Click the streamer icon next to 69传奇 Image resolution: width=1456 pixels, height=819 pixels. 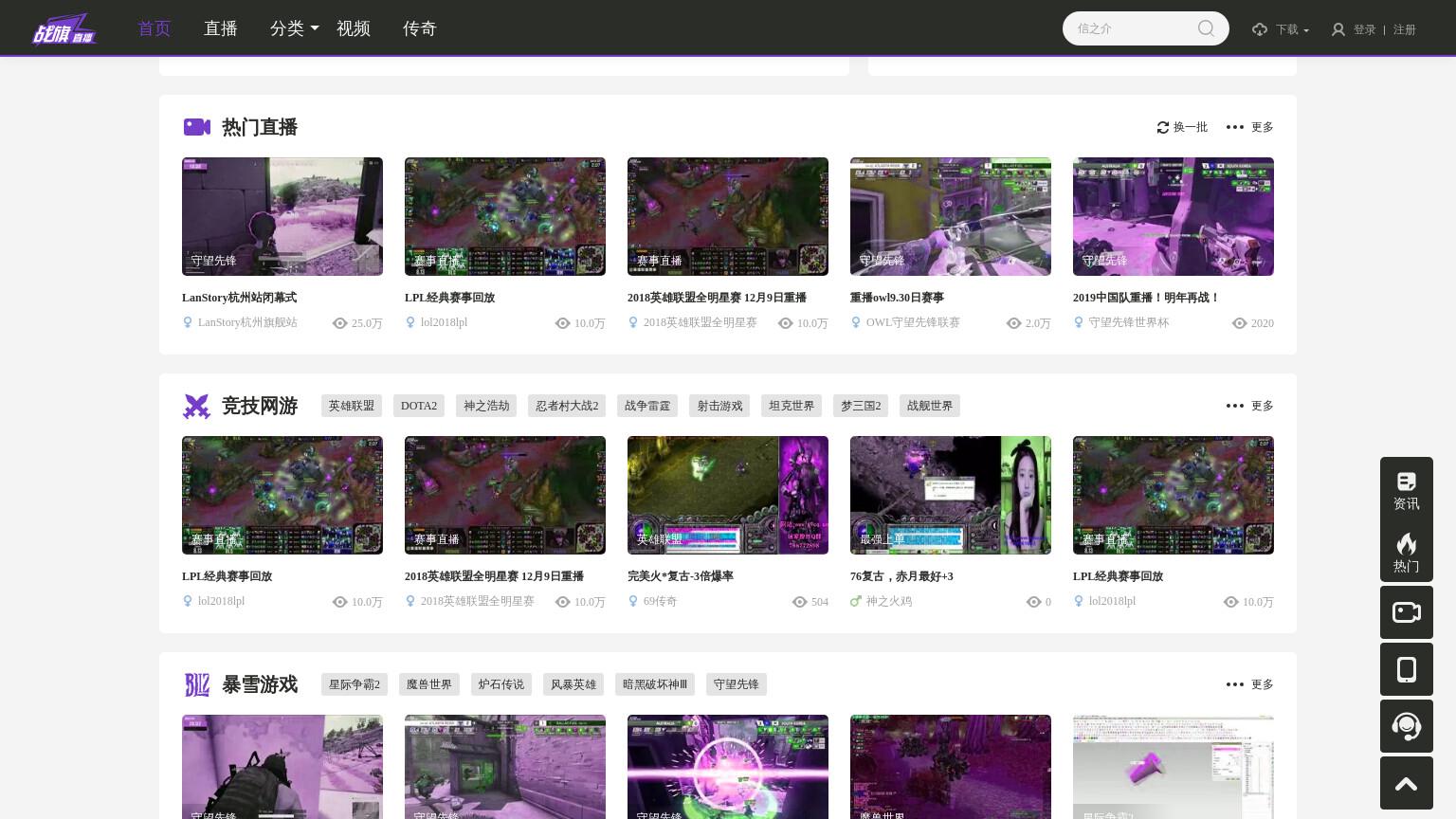[633, 601]
